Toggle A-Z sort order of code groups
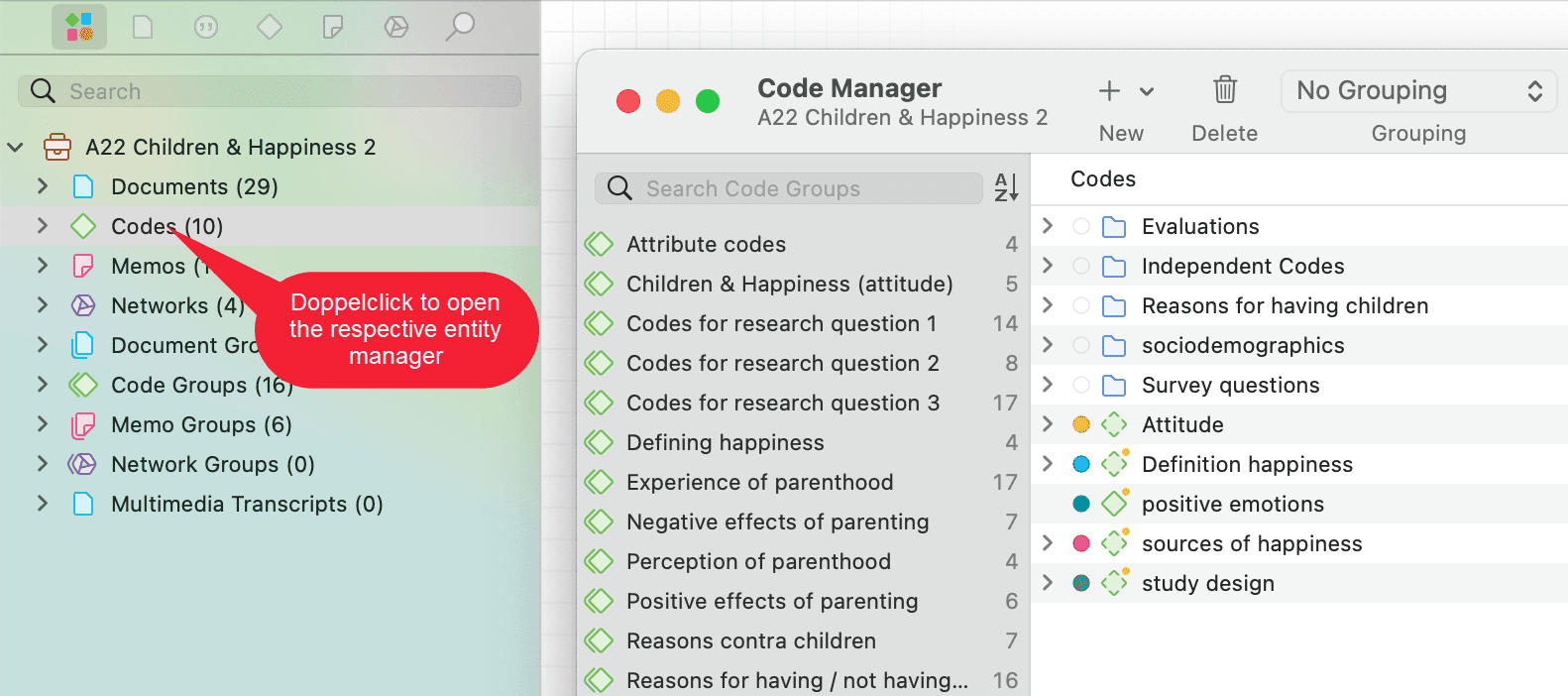 1006,187
